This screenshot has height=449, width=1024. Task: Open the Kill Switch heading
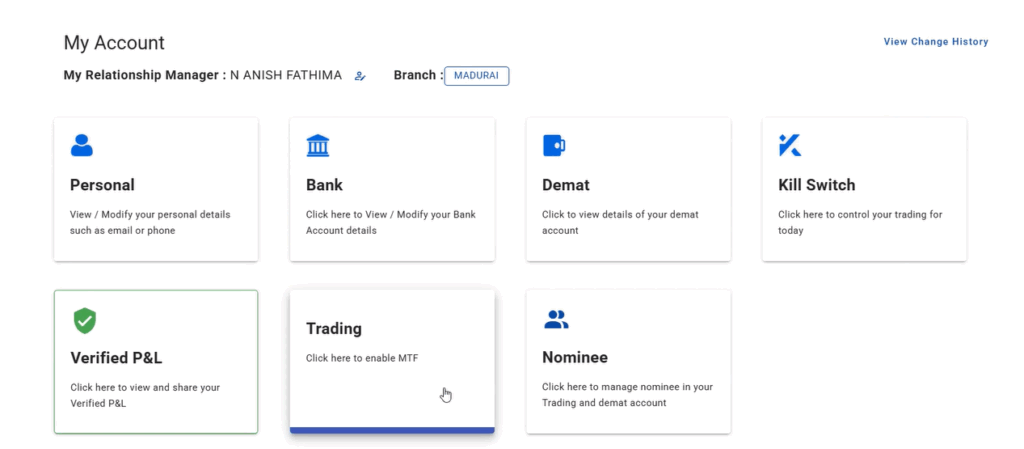coord(817,185)
